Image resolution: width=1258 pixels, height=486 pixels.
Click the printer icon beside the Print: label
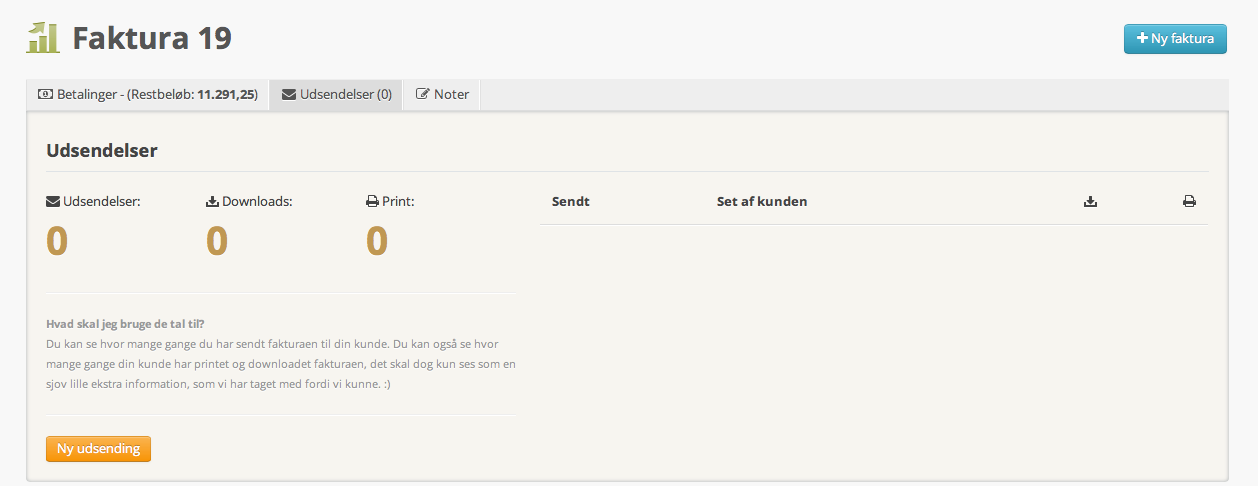pos(372,201)
